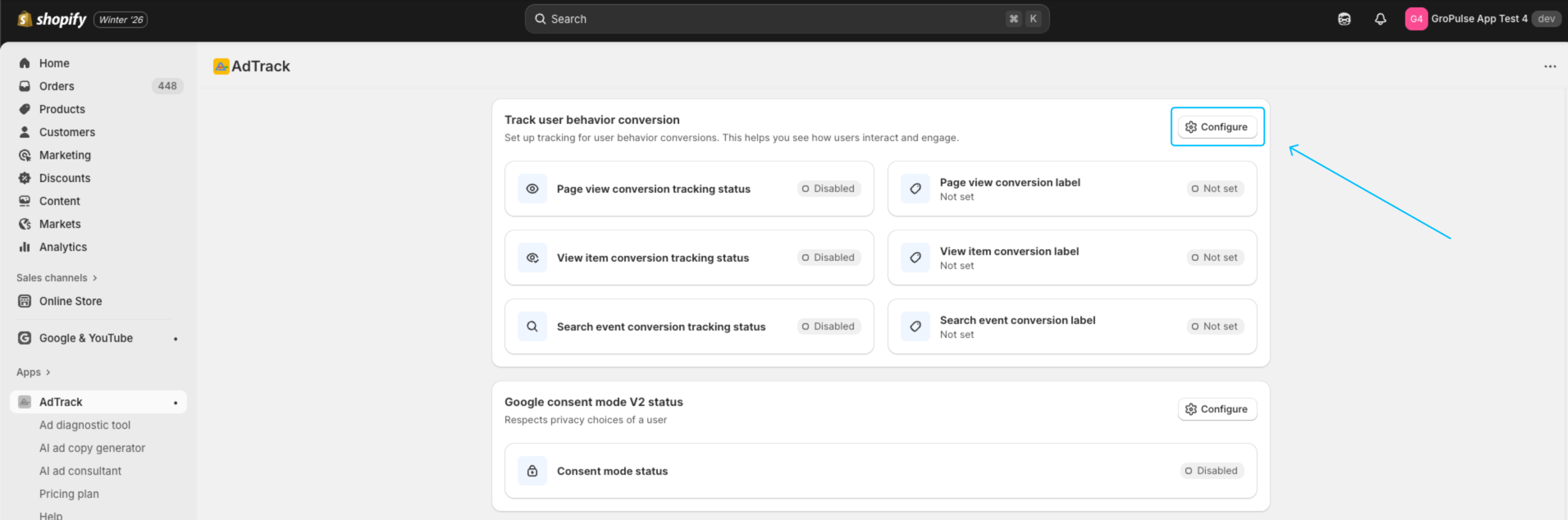This screenshot has width=1568, height=520.
Task: Focus the top Search field
Action: [x=786, y=19]
